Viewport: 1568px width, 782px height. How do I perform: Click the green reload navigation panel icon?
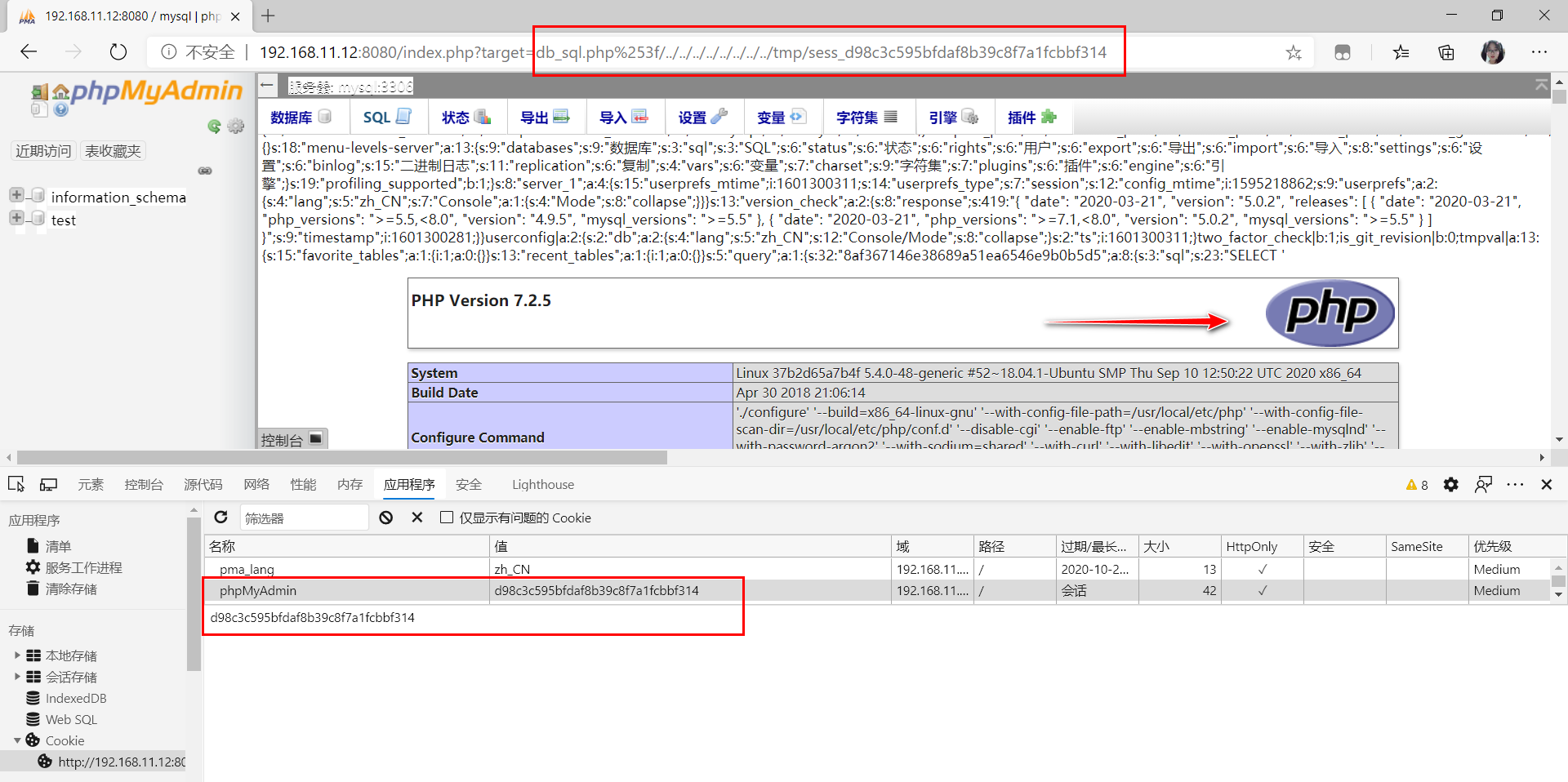click(x=214, y=126)
